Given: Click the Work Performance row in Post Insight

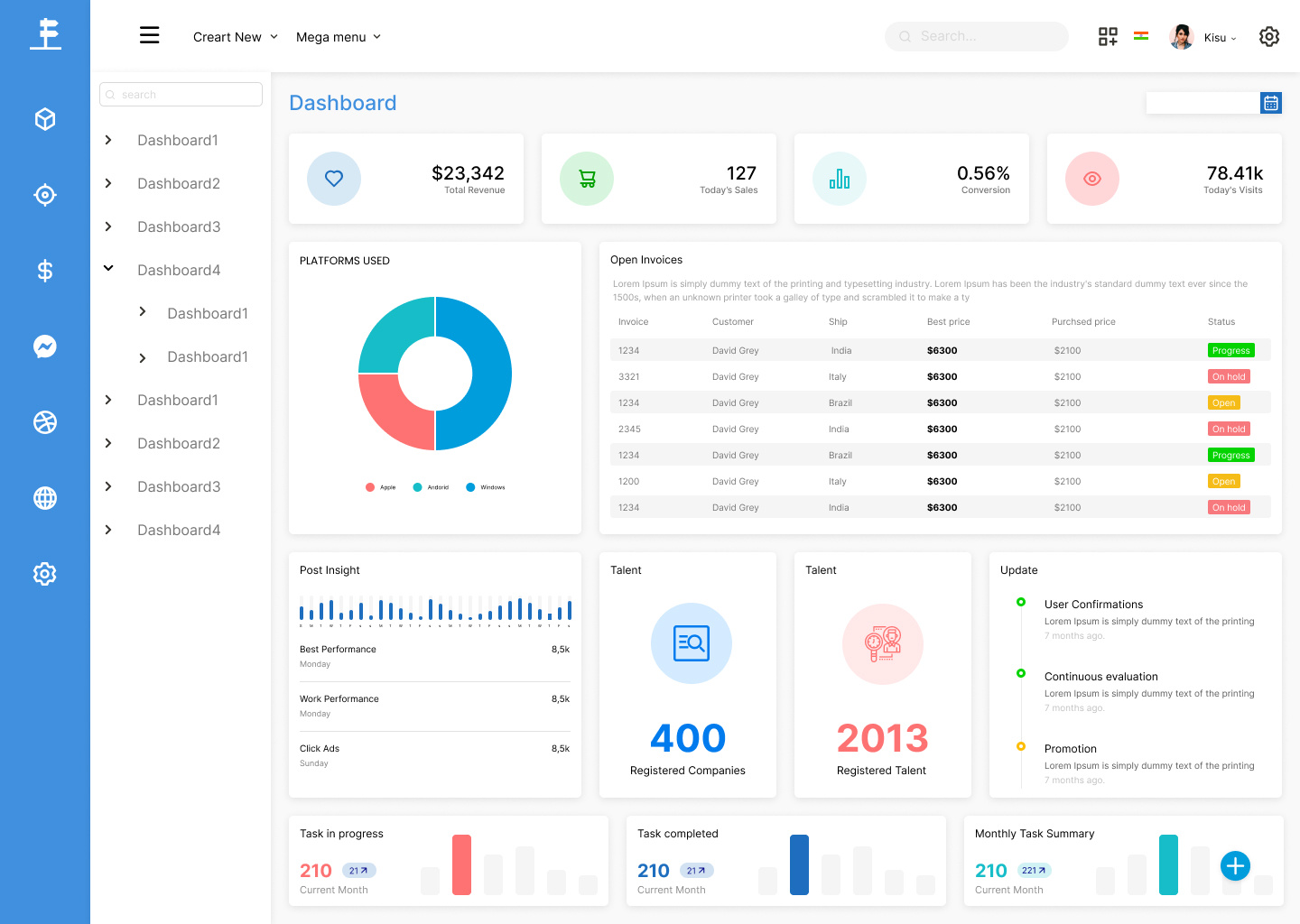Looking at the screenshot, I should pos(434,706).
